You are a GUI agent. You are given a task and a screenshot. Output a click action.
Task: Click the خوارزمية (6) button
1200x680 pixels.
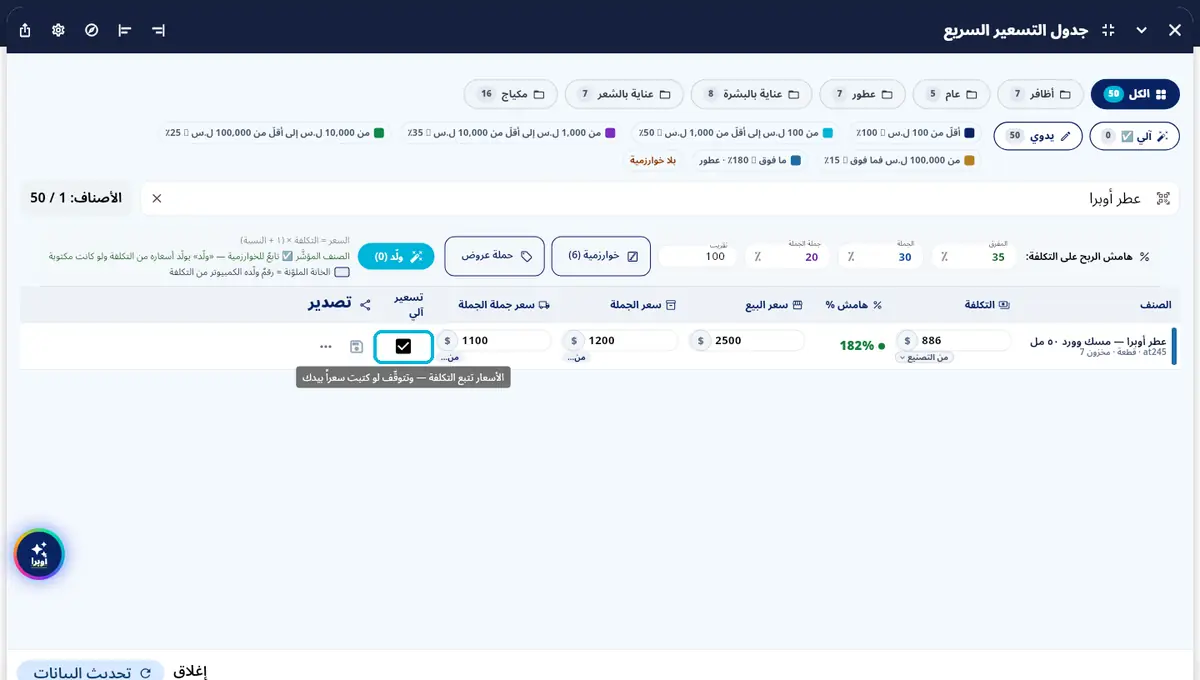(x=601, y=256)
